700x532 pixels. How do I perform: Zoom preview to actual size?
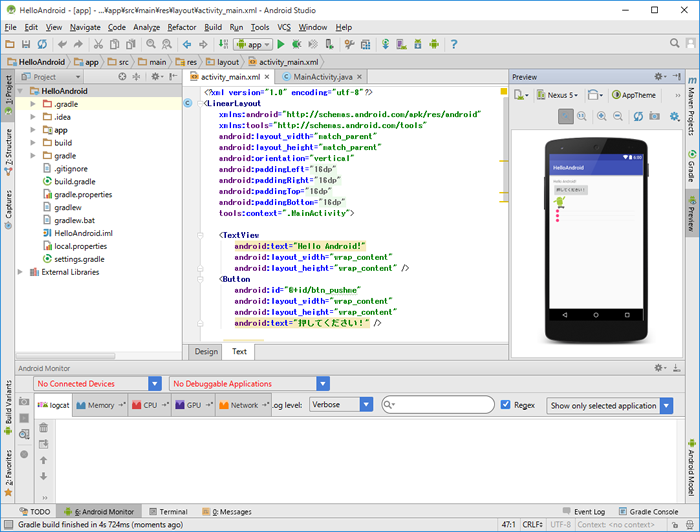point(582,116)
